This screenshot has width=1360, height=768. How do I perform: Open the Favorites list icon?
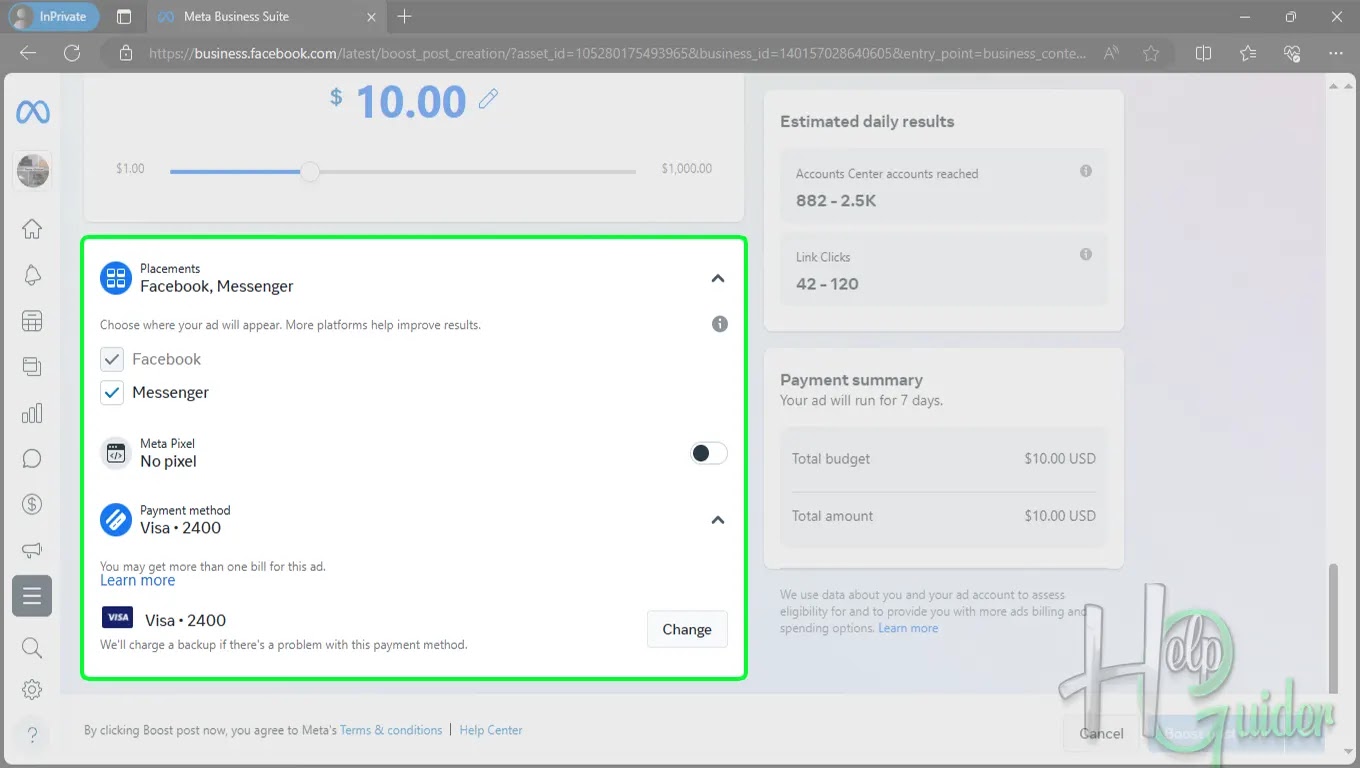click(1248, 53)
